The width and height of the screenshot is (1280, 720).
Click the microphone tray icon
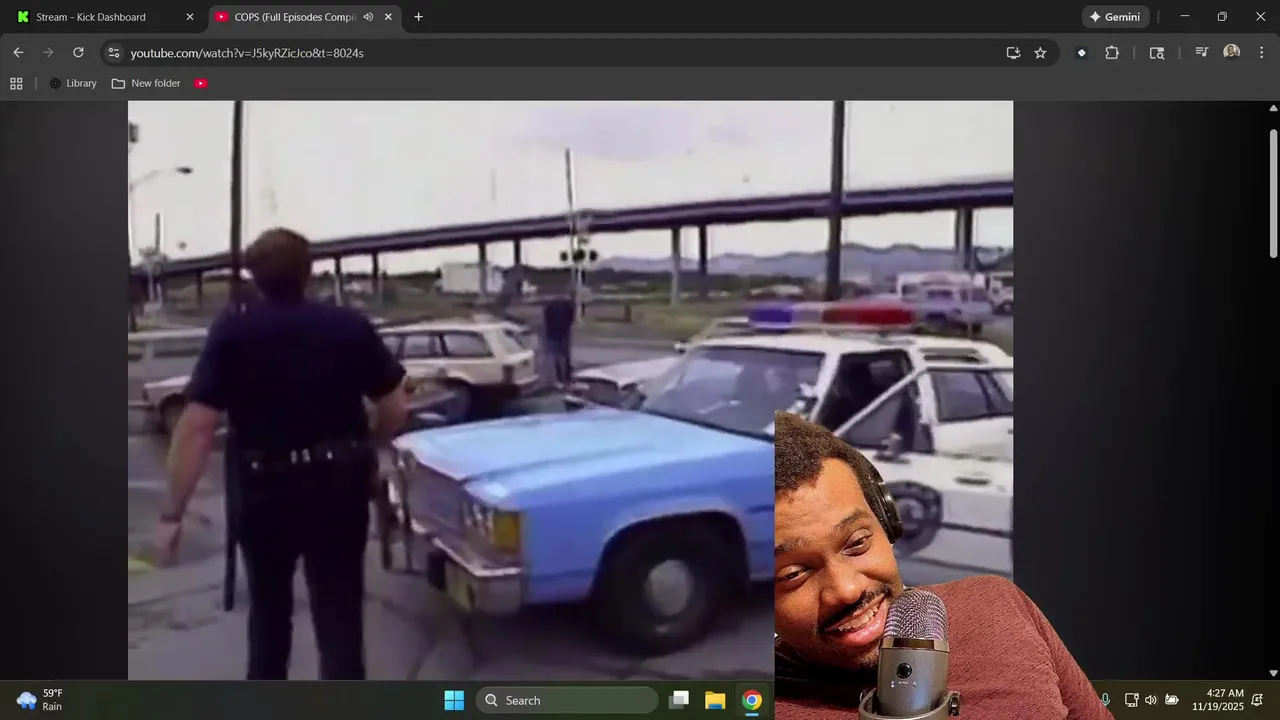[x=1105, y=700]
